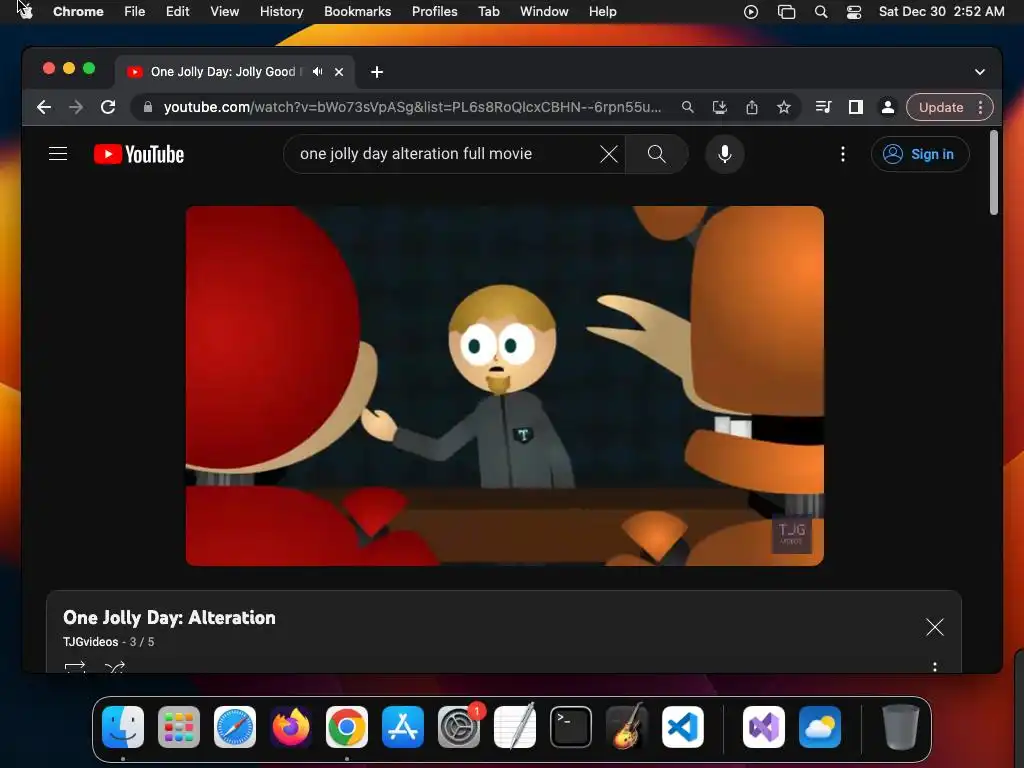Open the Trash in the dock
Image resolution: width=1024 pixels, height=768 pixels.
tap(901, 727)
